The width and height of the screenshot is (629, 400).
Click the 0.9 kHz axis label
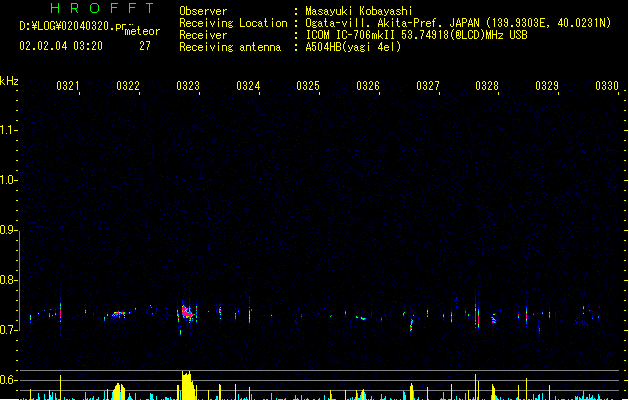pos(7,230)
